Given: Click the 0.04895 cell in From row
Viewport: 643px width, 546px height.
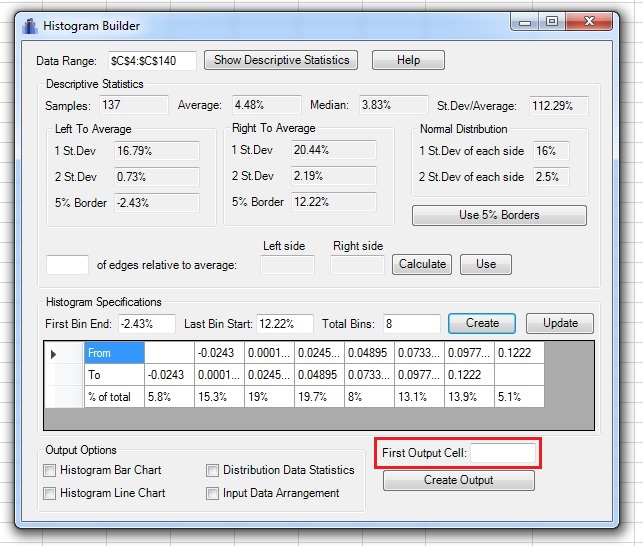Looking at the screenshot, I should point(369,353).
